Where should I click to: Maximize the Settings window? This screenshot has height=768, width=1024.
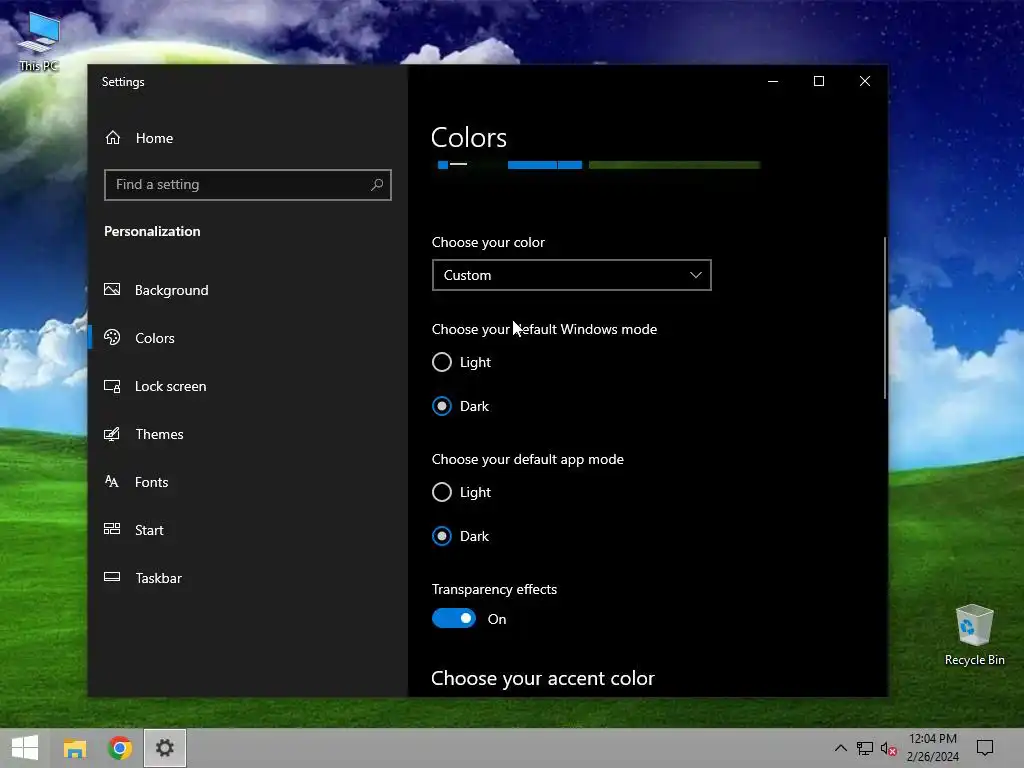tap(819, 81)
